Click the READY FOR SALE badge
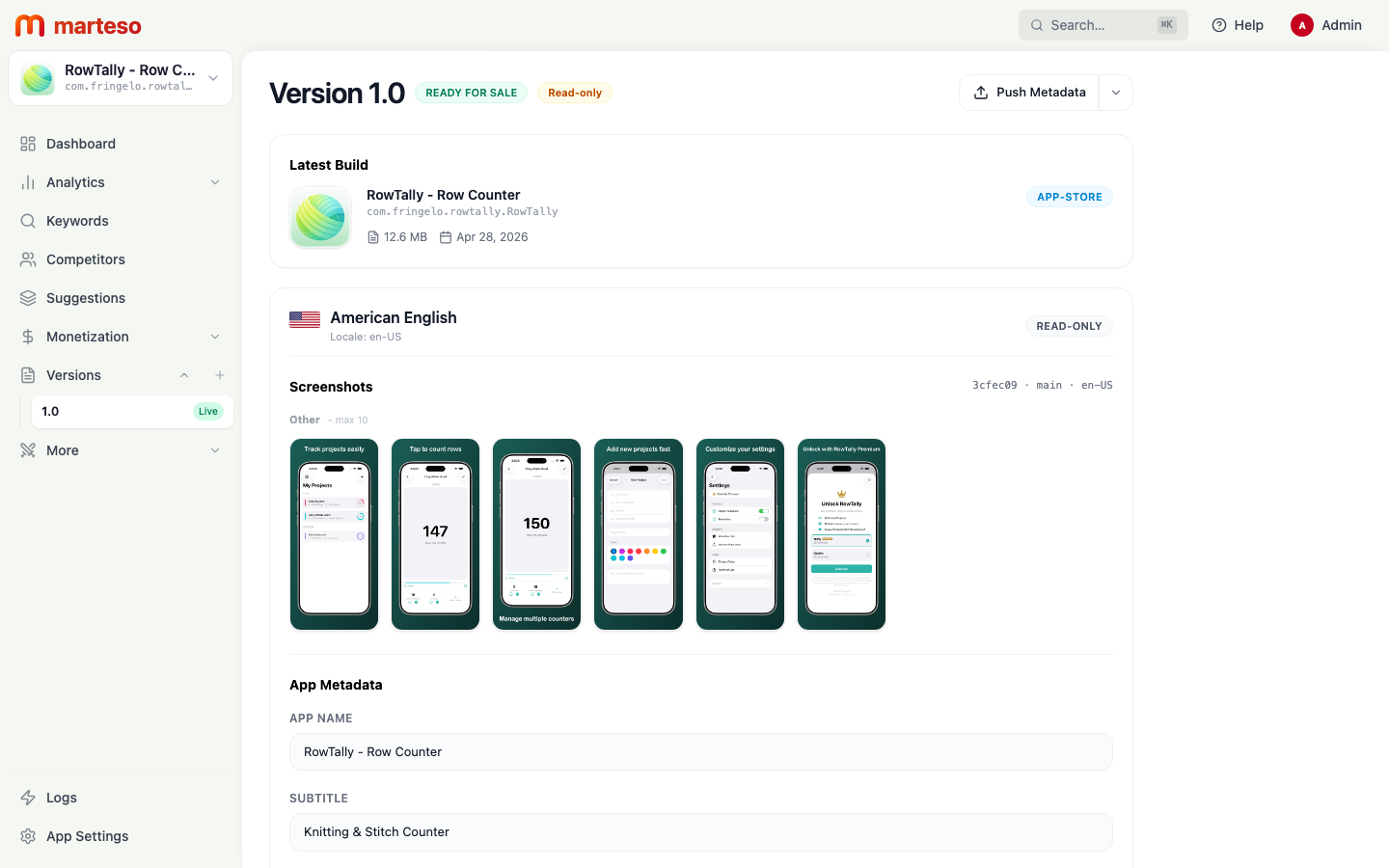 (x=472, y=93)
